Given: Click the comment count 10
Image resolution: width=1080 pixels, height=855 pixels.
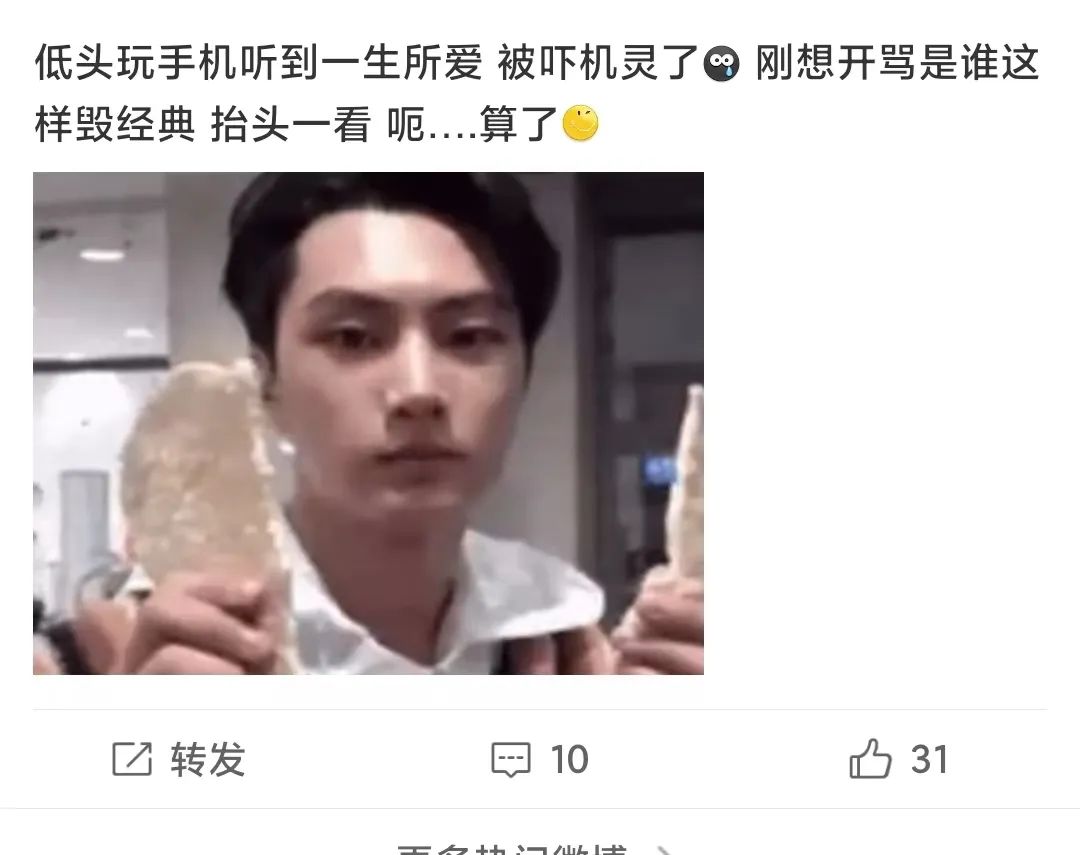Looking at the screenshot, I should point(569,760).
